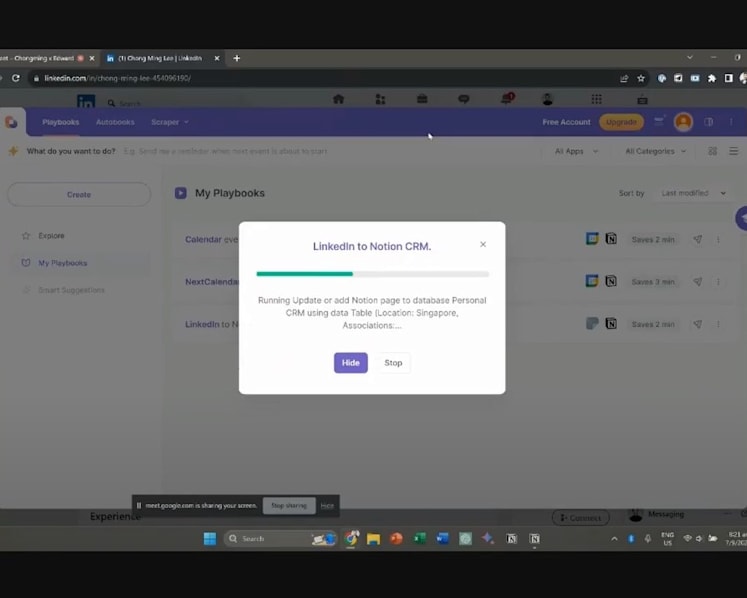Open the user avatar profile menu
747x598 pixels.
point(683,122)
